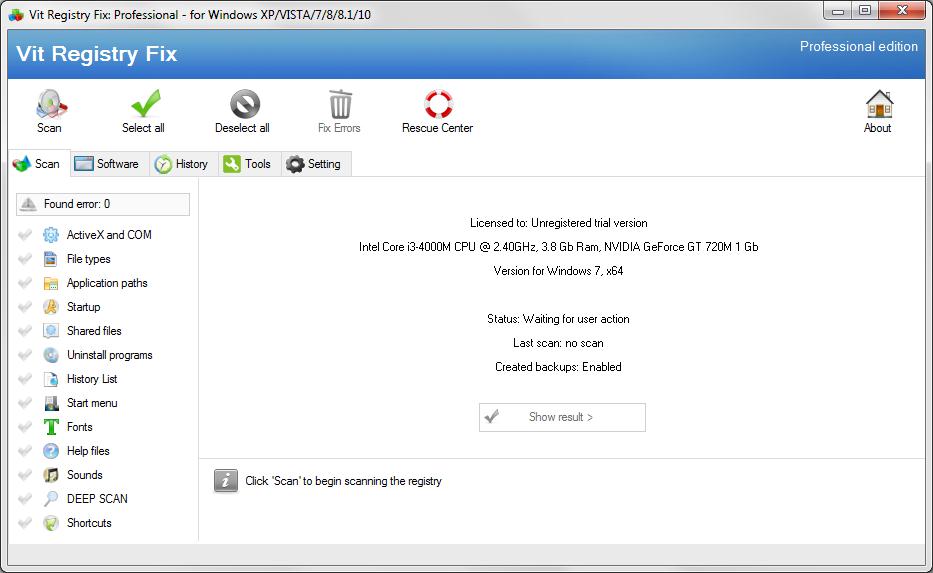This screenshot has width=933, height=573.
Task: Toggle the History List checkmark
Action: tap(25, 379)
